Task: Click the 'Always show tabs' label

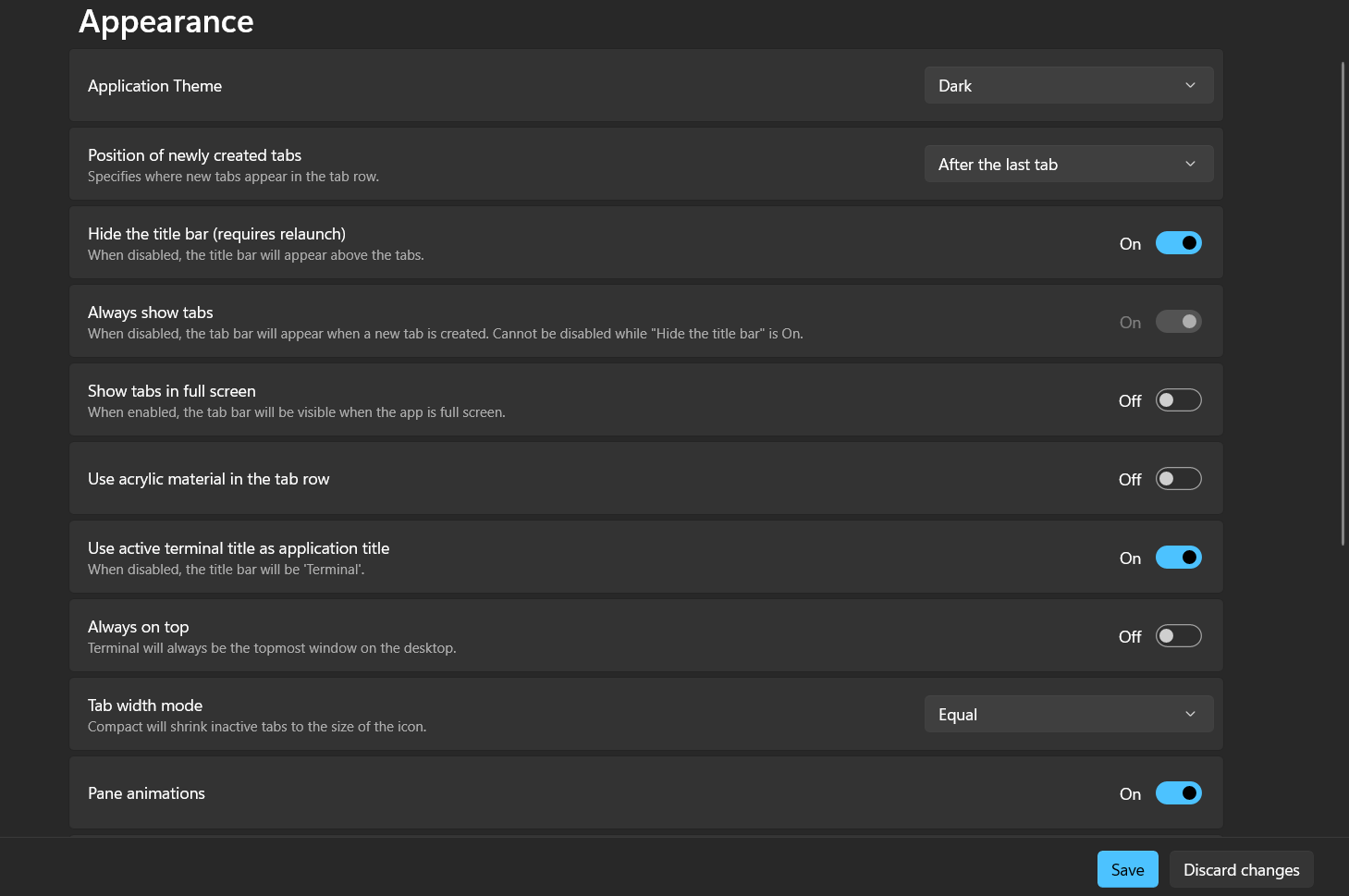Action: pyautogui.click(x=150, y=313)
